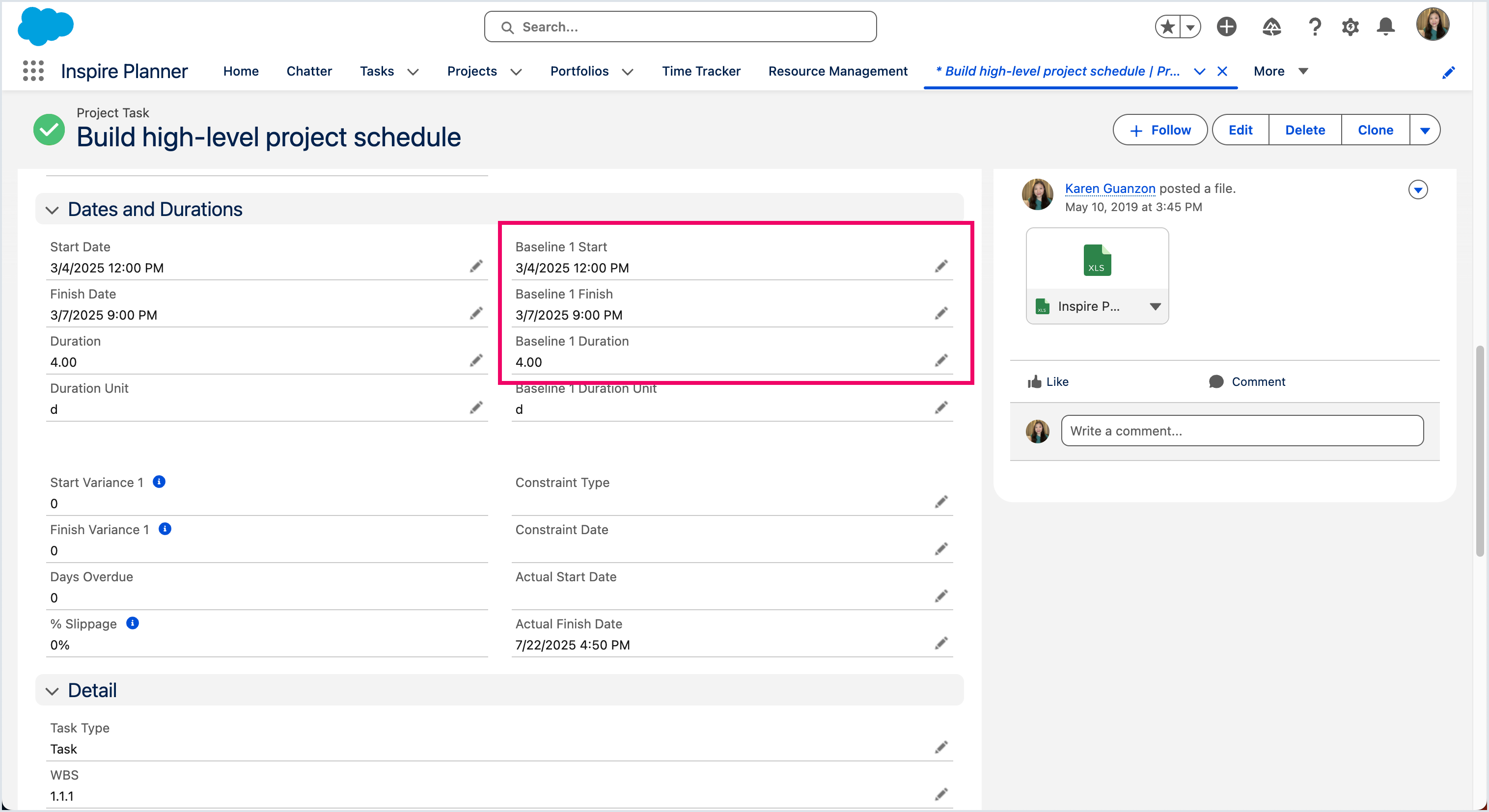
Task: Show % Slippage info tooltip
Action: (x=133, y=623)
